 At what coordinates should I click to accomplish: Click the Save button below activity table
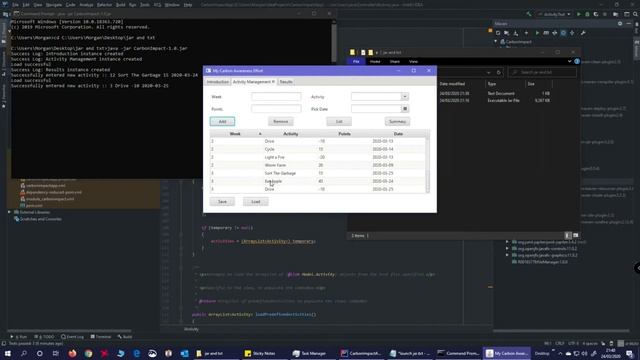pos(222,202)
